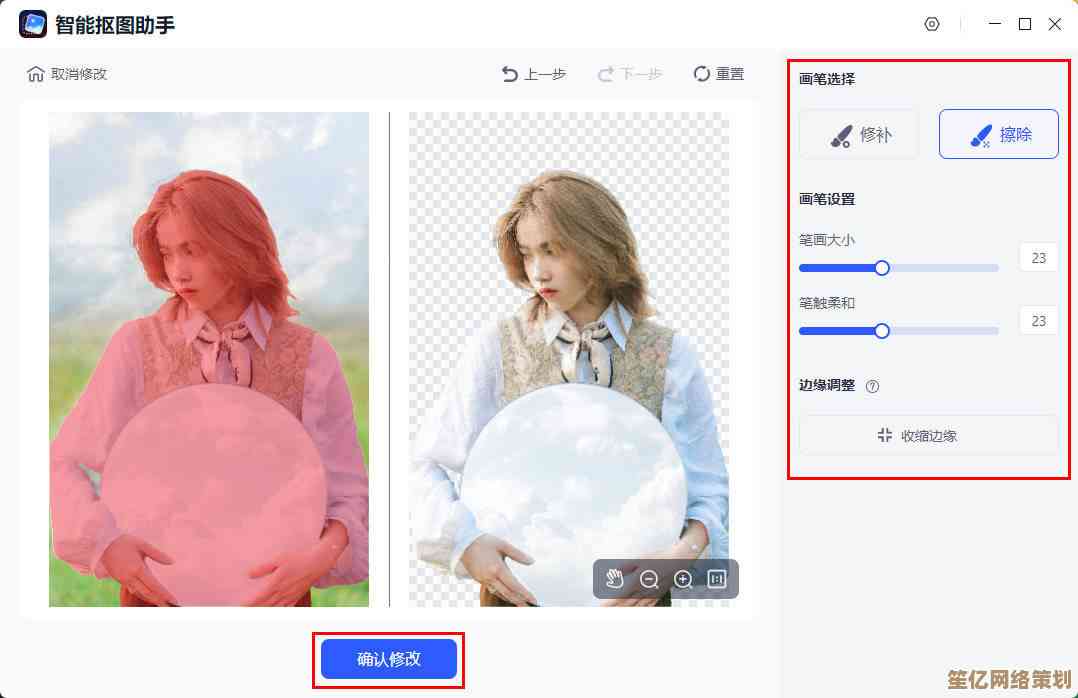Viewport: 1078px width, 698px height.
Task: Click the 笔画大小 value field
Action: click(x=1038, y=258)
